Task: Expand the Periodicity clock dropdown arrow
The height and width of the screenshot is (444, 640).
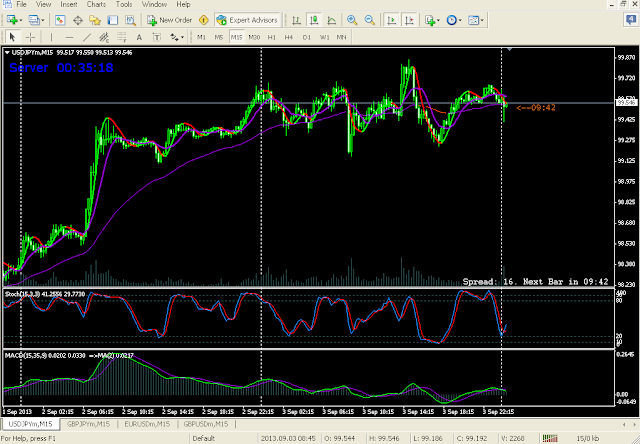Action: pyautogui.click(x=460, y=20)
